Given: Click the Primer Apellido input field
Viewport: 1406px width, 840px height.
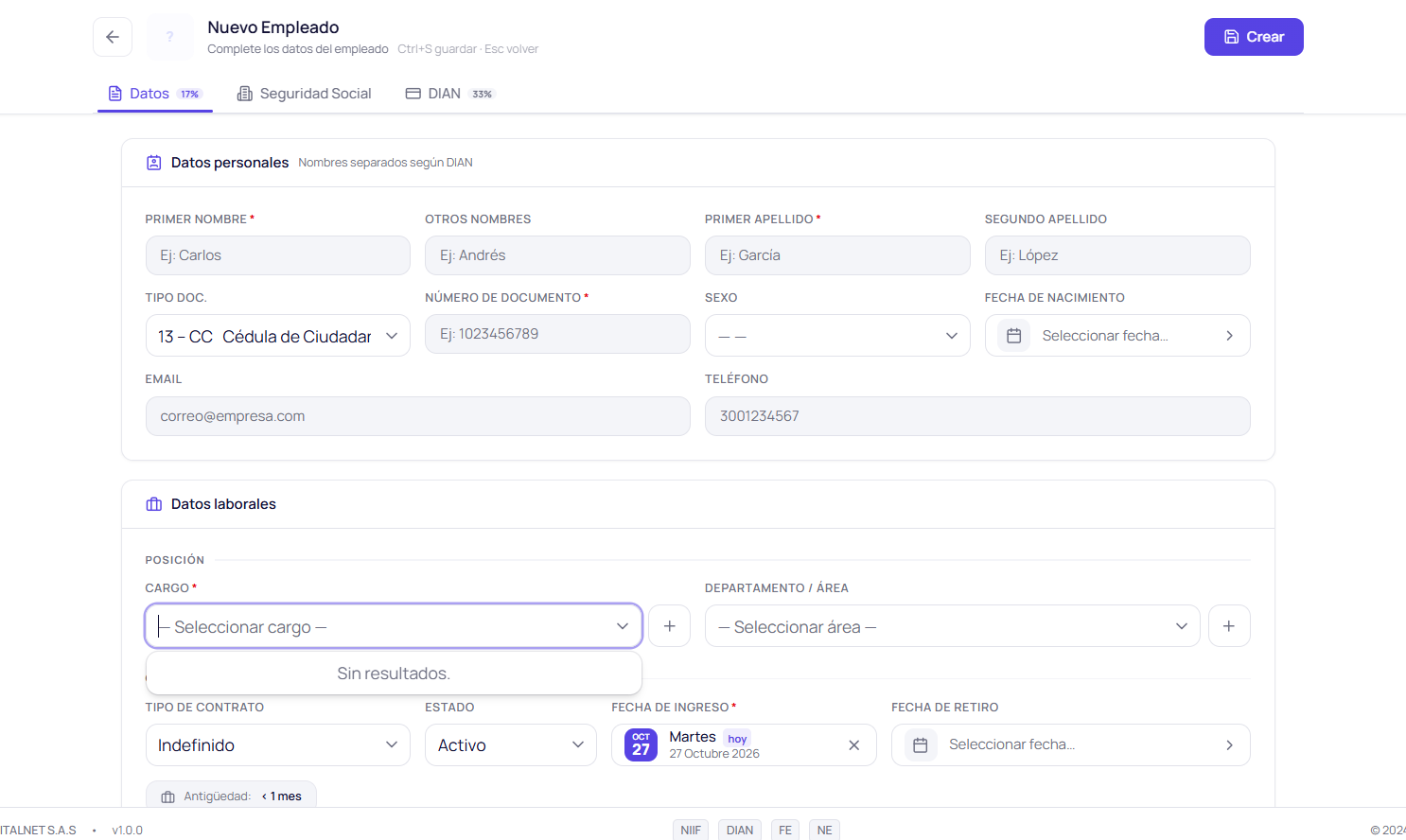Looking at the screenshot, I should coord(837,255).
